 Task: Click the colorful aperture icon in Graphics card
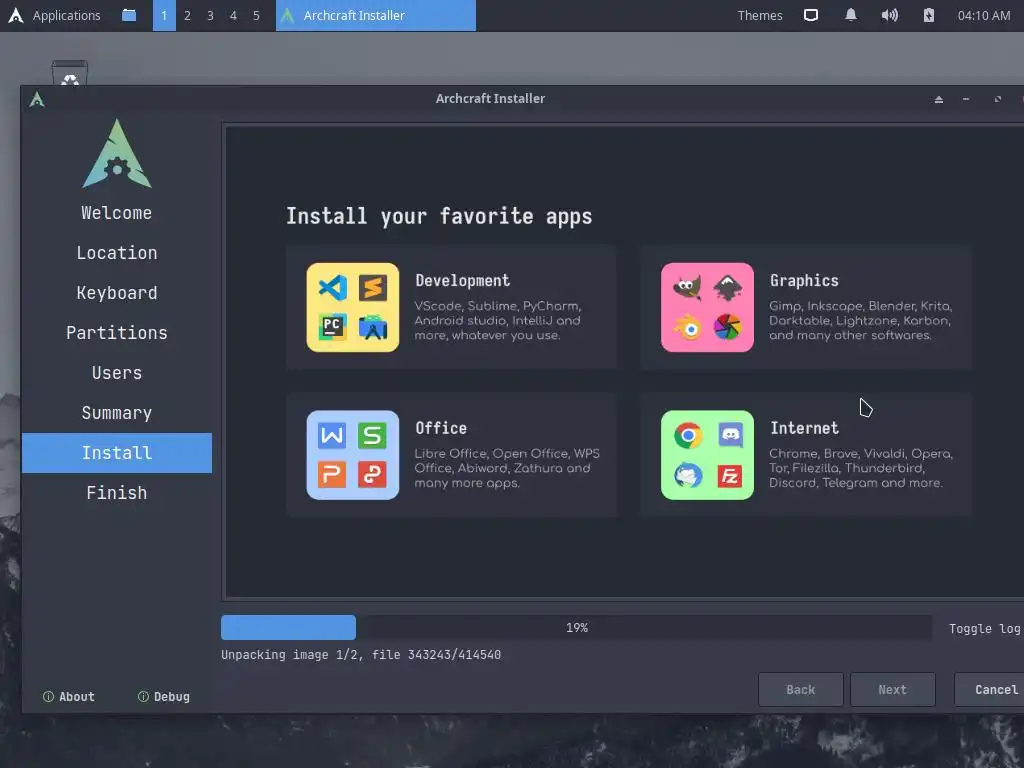point(728,327)
